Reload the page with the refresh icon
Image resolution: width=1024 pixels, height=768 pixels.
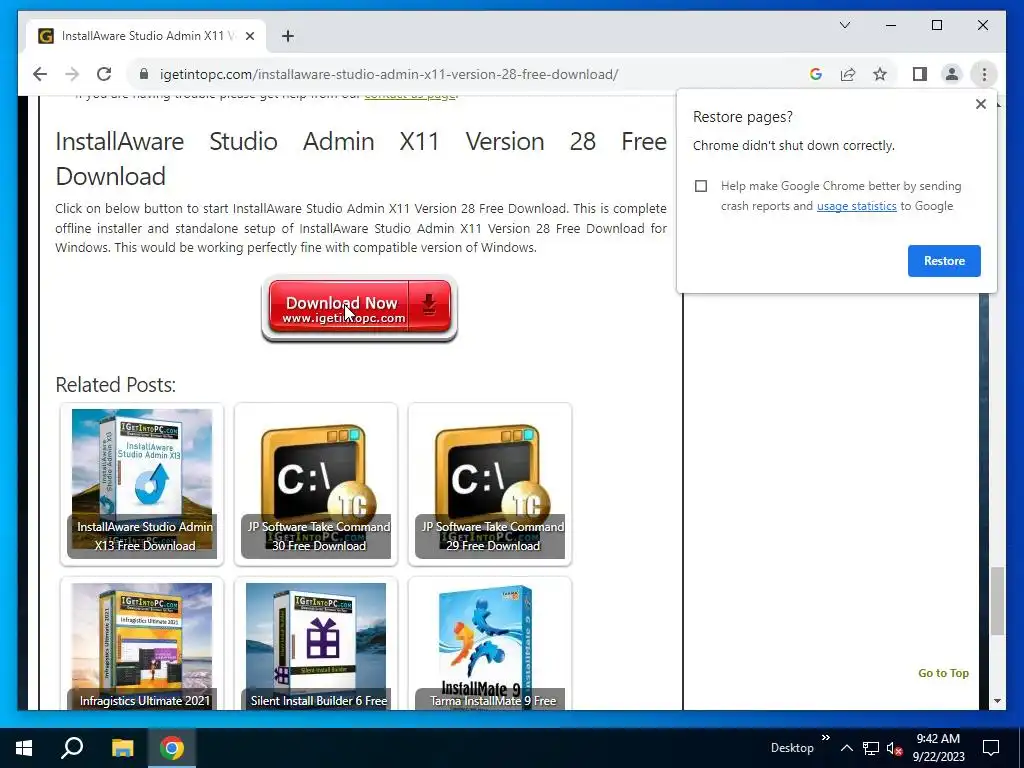point(104,74)
